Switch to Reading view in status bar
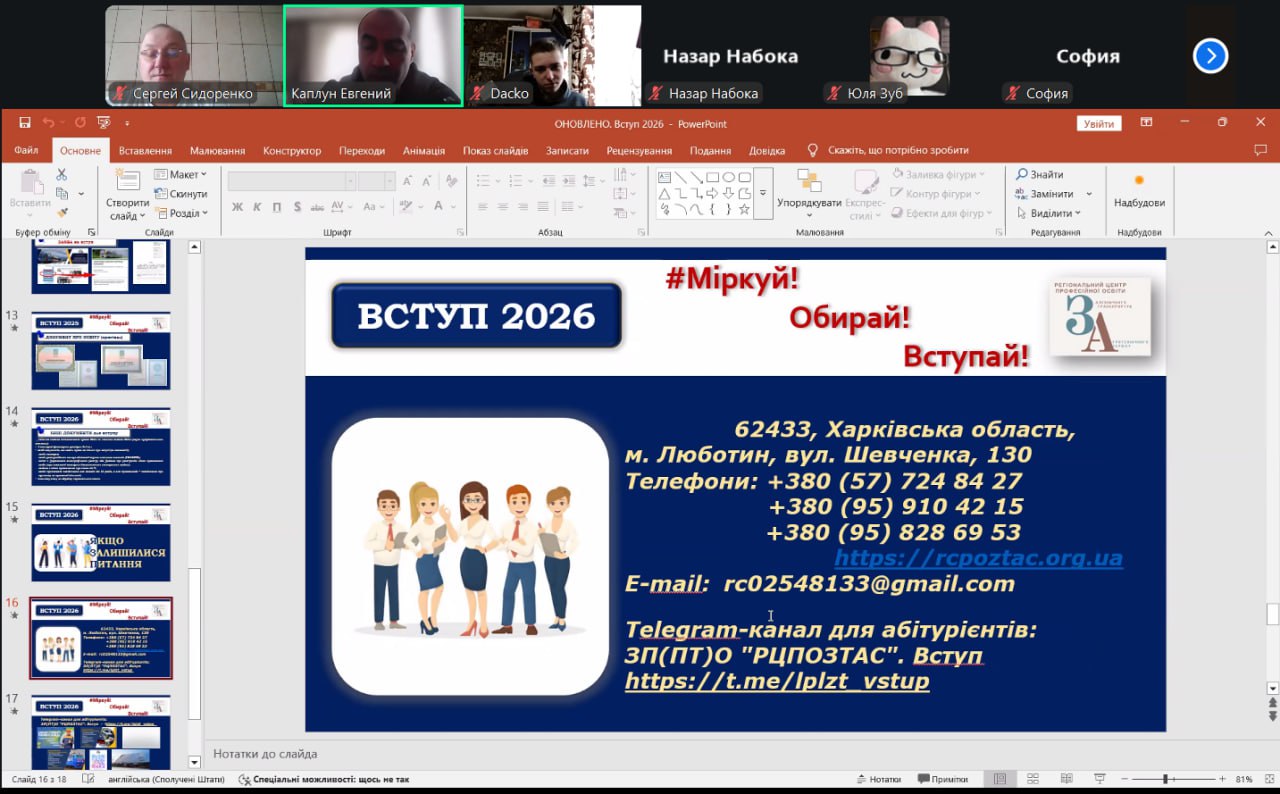This screenshot has height=794, width=1280. click(x=1064, y=779)
